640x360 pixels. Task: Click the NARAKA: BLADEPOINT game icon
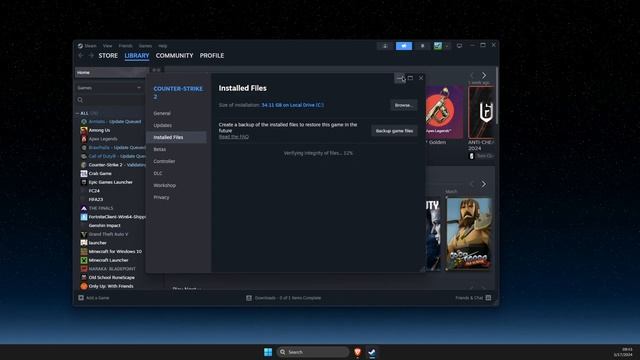[x=84, y=269]
